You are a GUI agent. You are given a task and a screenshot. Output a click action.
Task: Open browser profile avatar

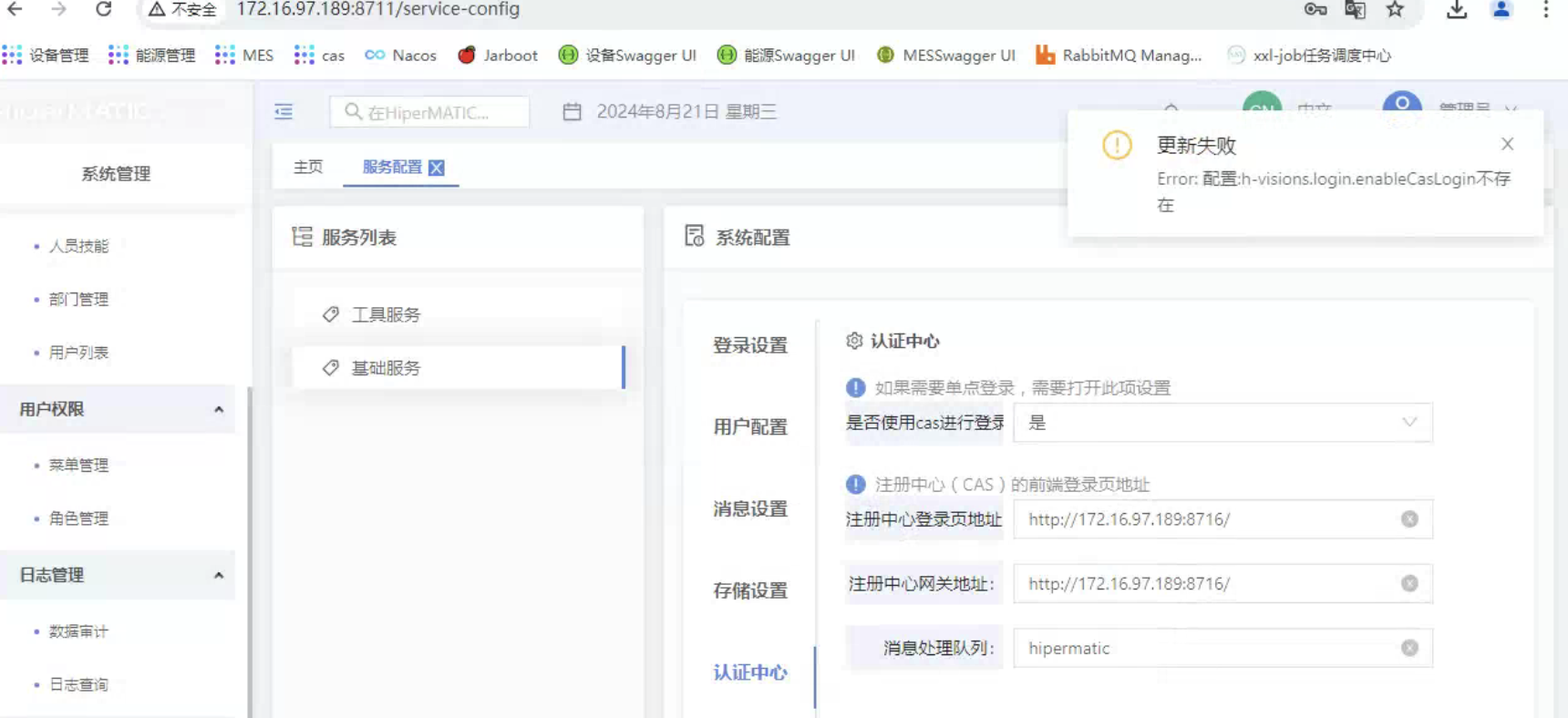(x=1501, y=9)
